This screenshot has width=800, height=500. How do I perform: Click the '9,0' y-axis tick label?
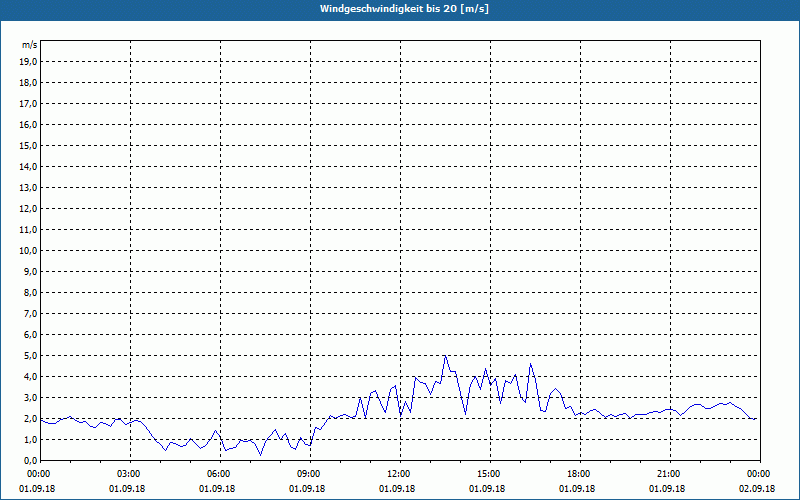click(x=30, y=271)
